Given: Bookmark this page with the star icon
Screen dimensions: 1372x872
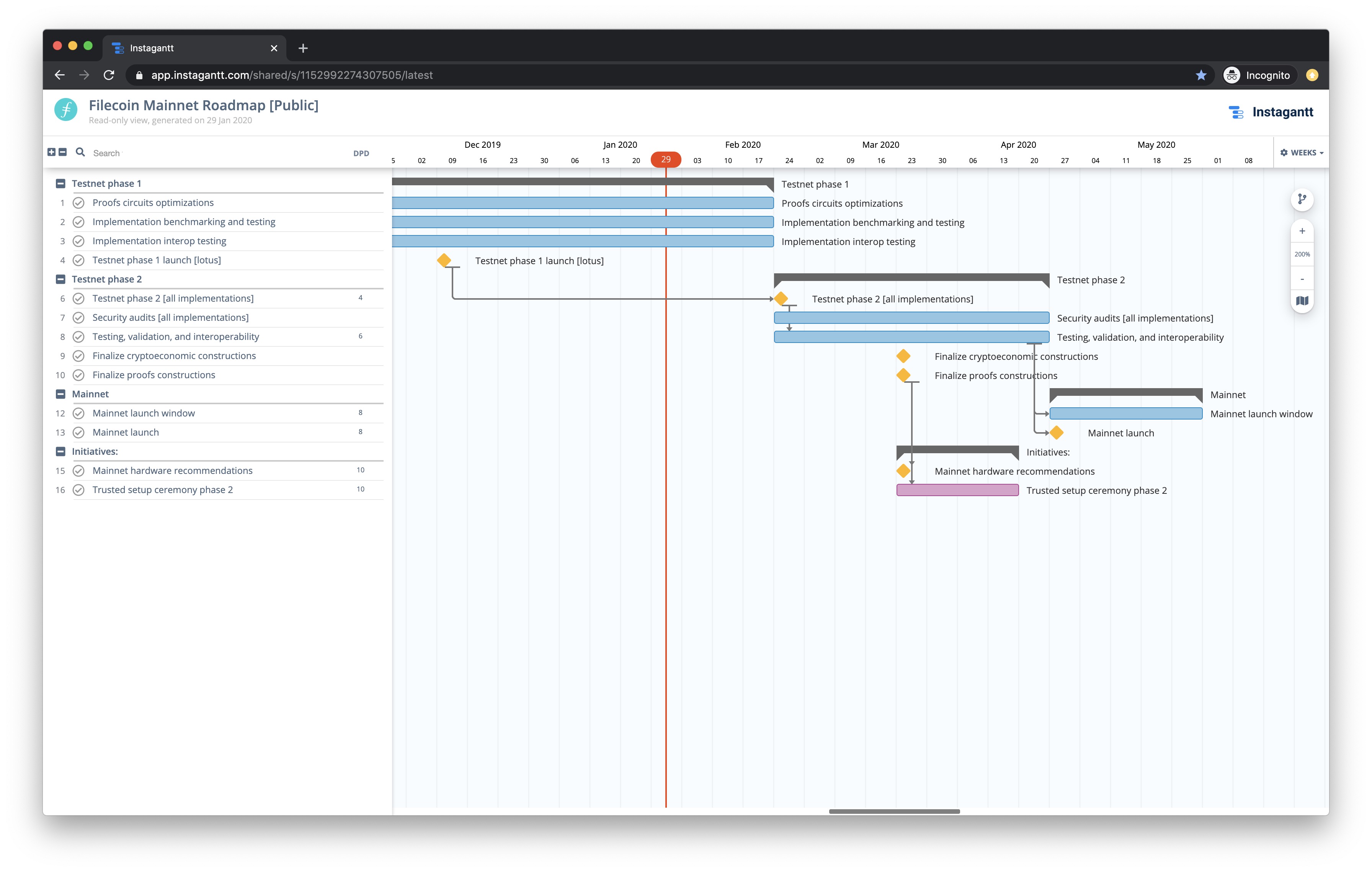Looking at the screenshot, I should tap(1201, 75).
